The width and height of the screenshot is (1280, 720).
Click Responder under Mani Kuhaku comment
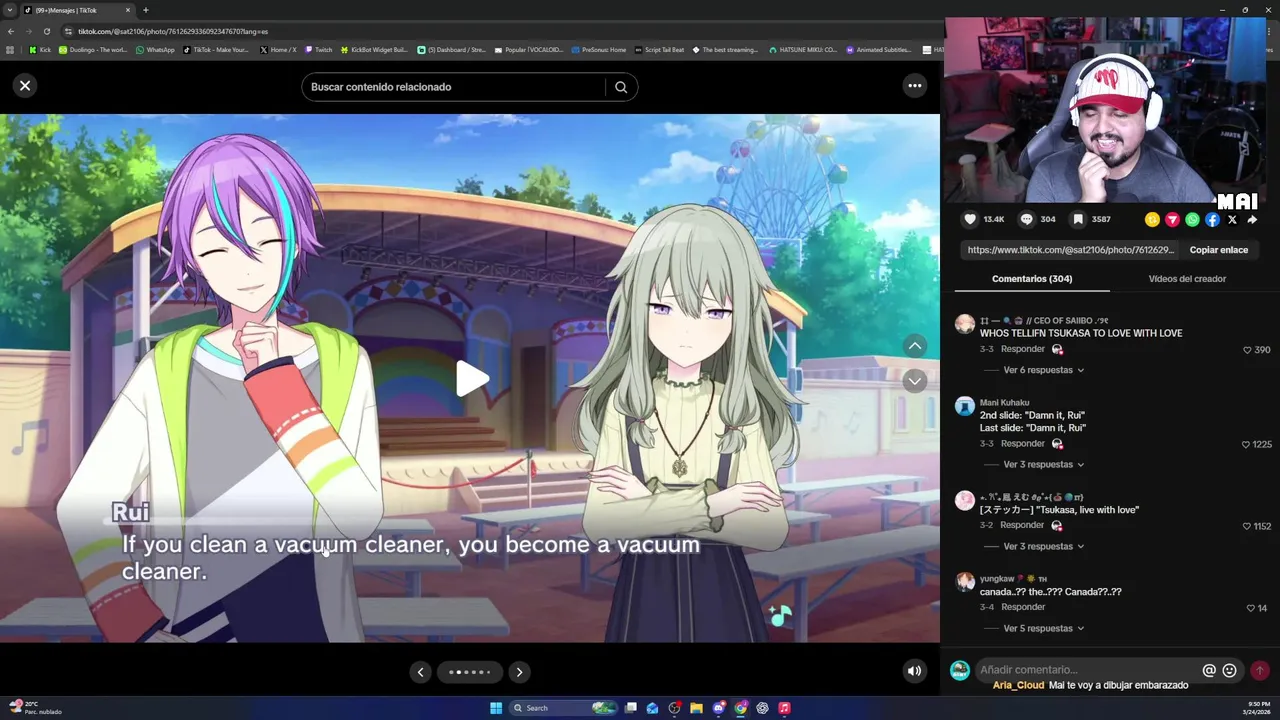pyautogui.click(x=1023, y=443)
